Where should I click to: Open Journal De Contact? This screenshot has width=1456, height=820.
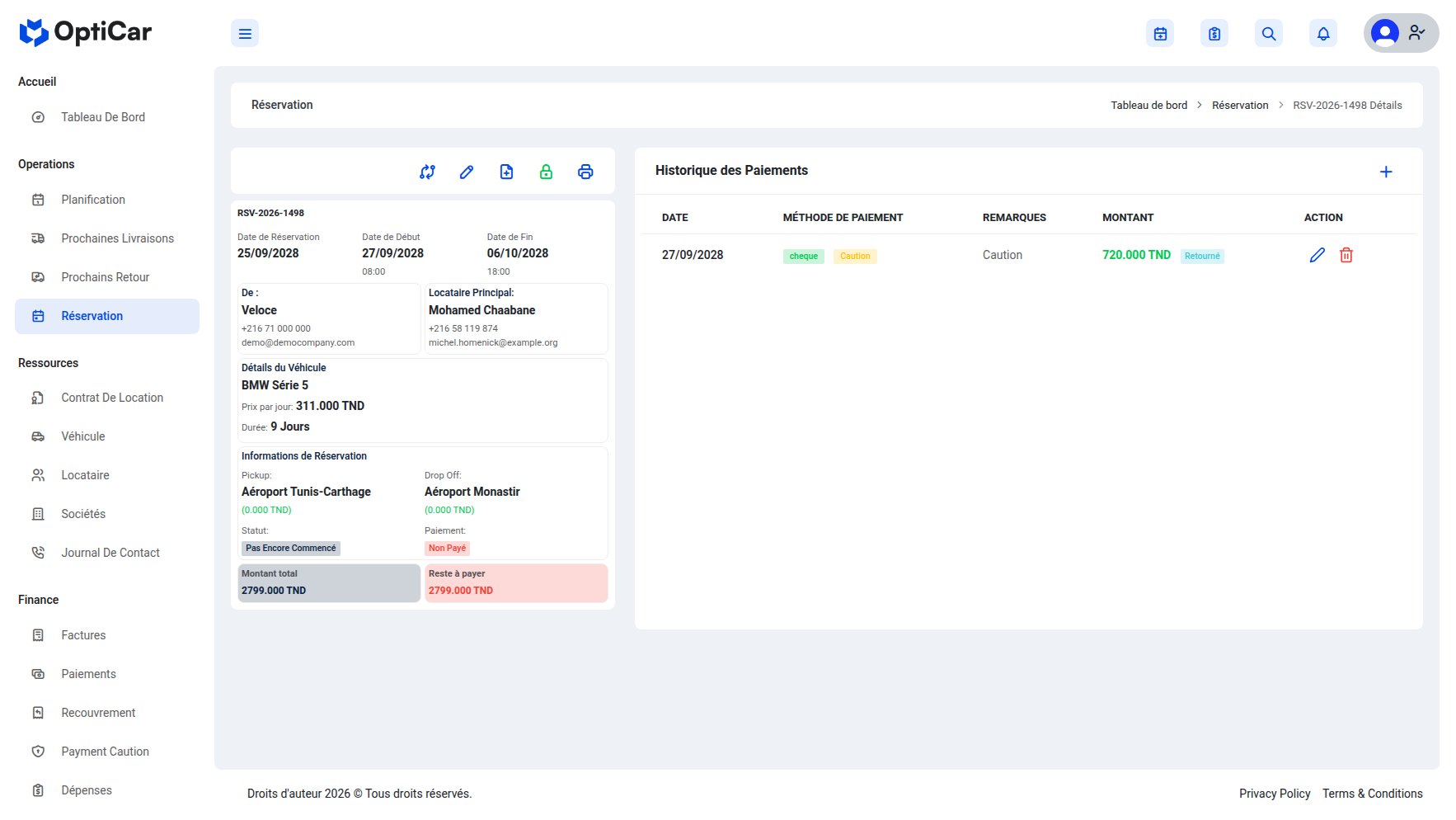pyautogui.click(x=107, y=553)
